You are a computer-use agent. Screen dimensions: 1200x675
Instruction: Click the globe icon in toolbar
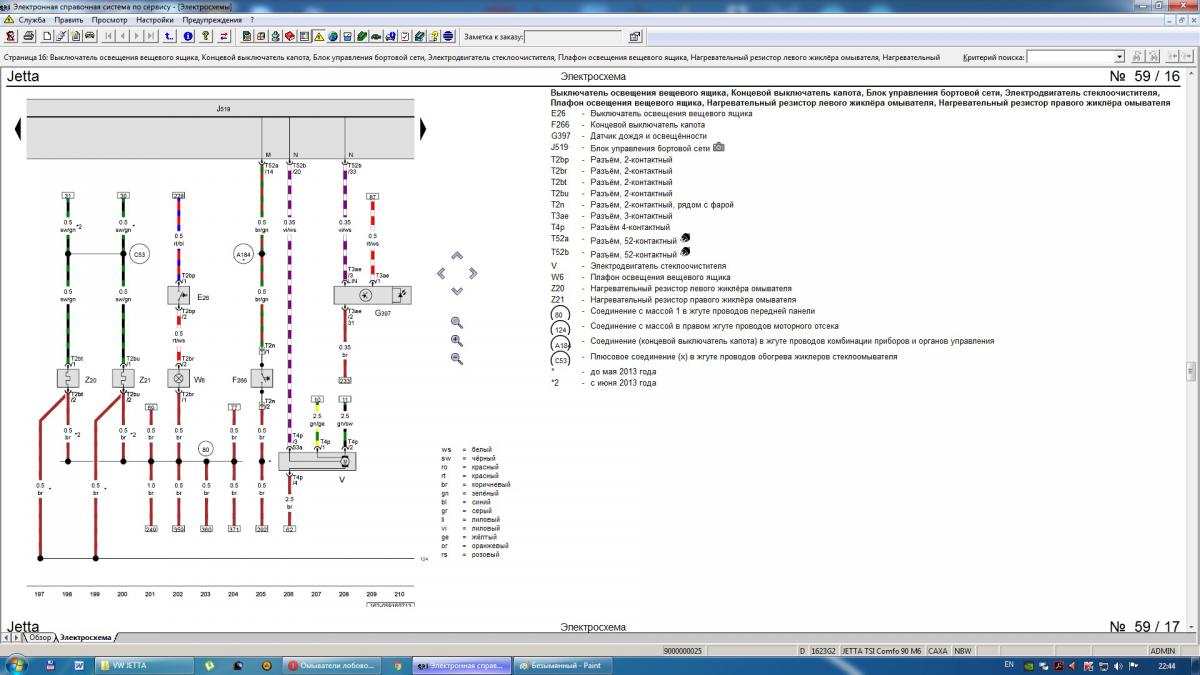click(x=332, y=37)
